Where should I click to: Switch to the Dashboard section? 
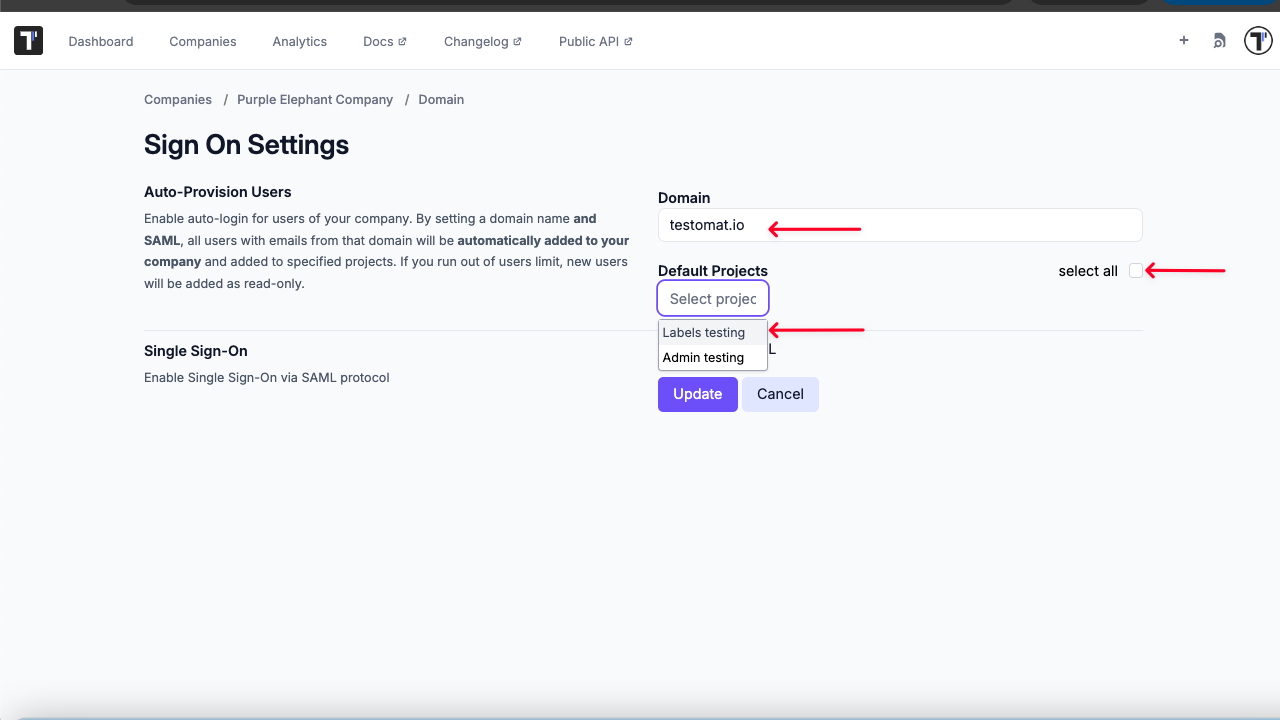(x=100, y=41)
